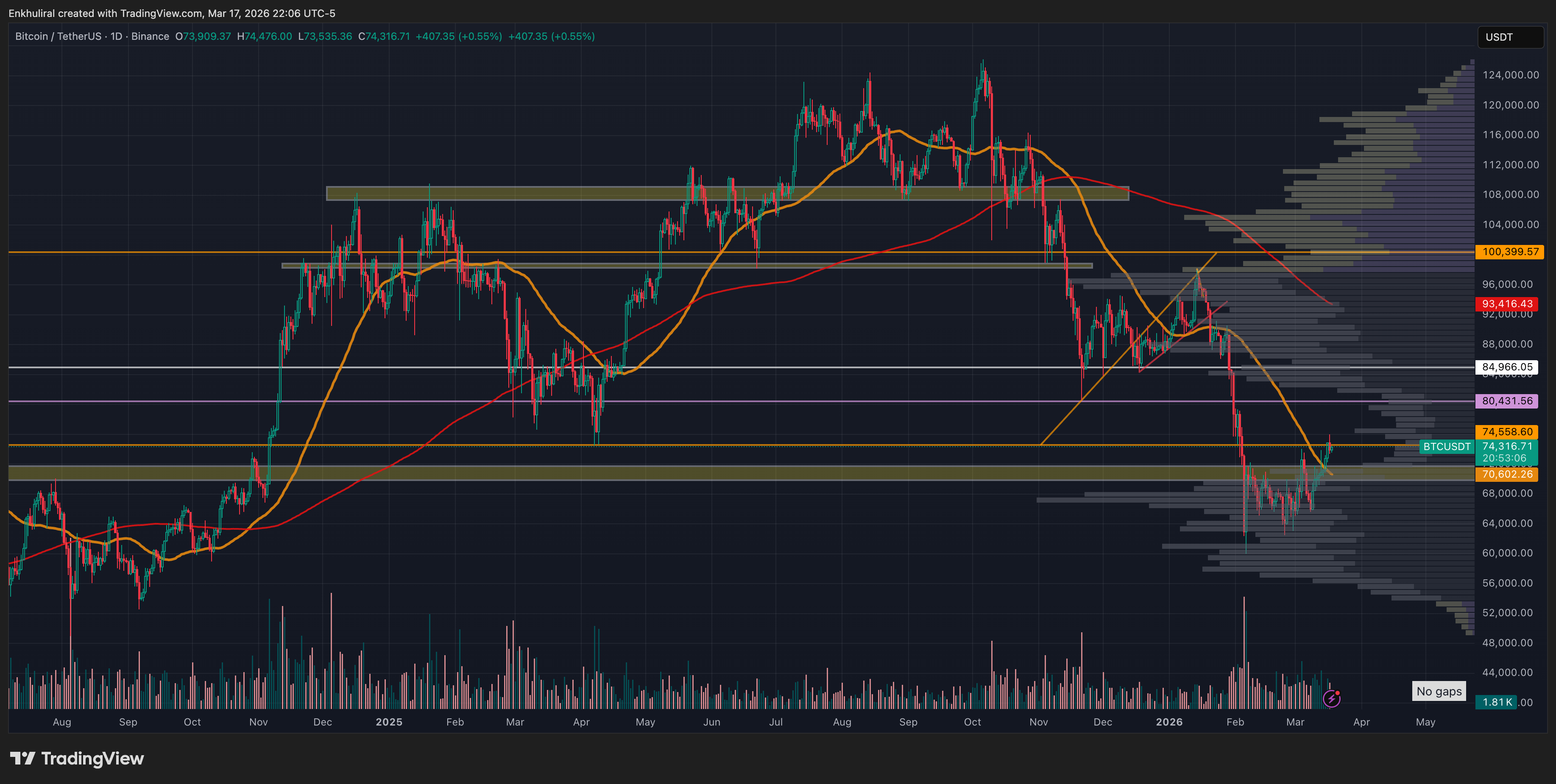Click the green BTCUSDT symbol tag

click(x=1447, y=447)
